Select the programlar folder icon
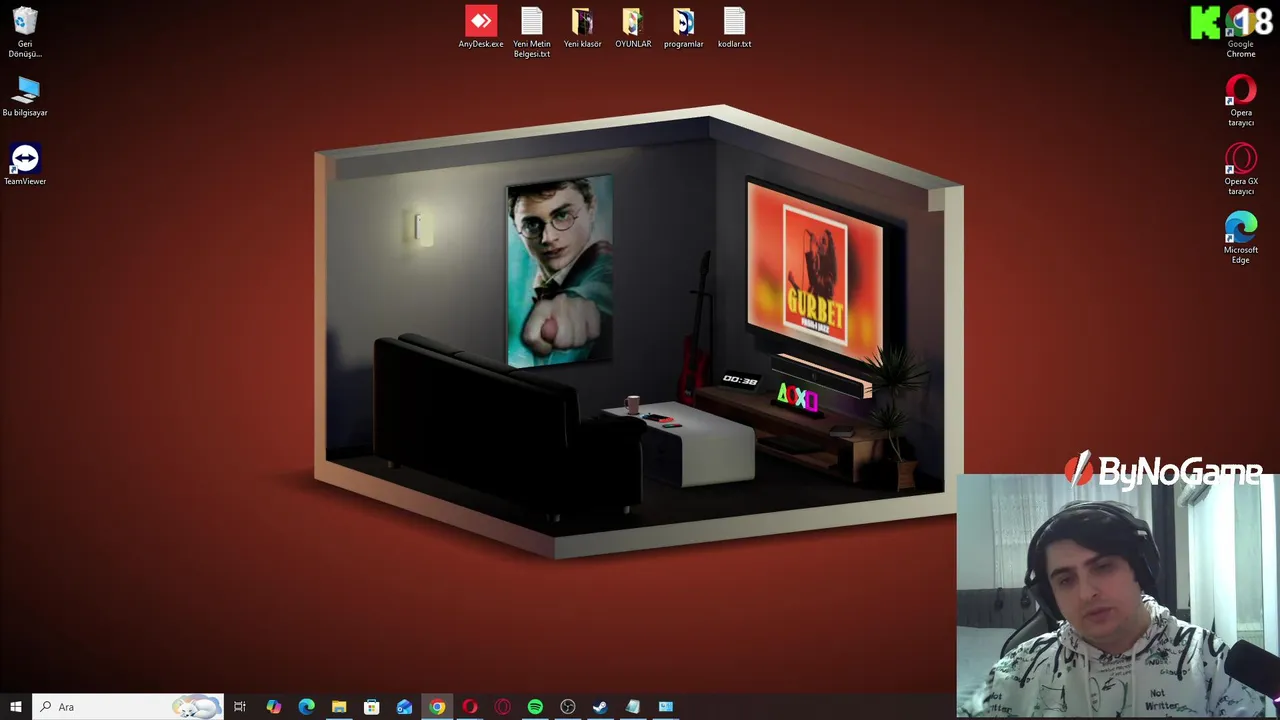 click(x=684, y=27)
